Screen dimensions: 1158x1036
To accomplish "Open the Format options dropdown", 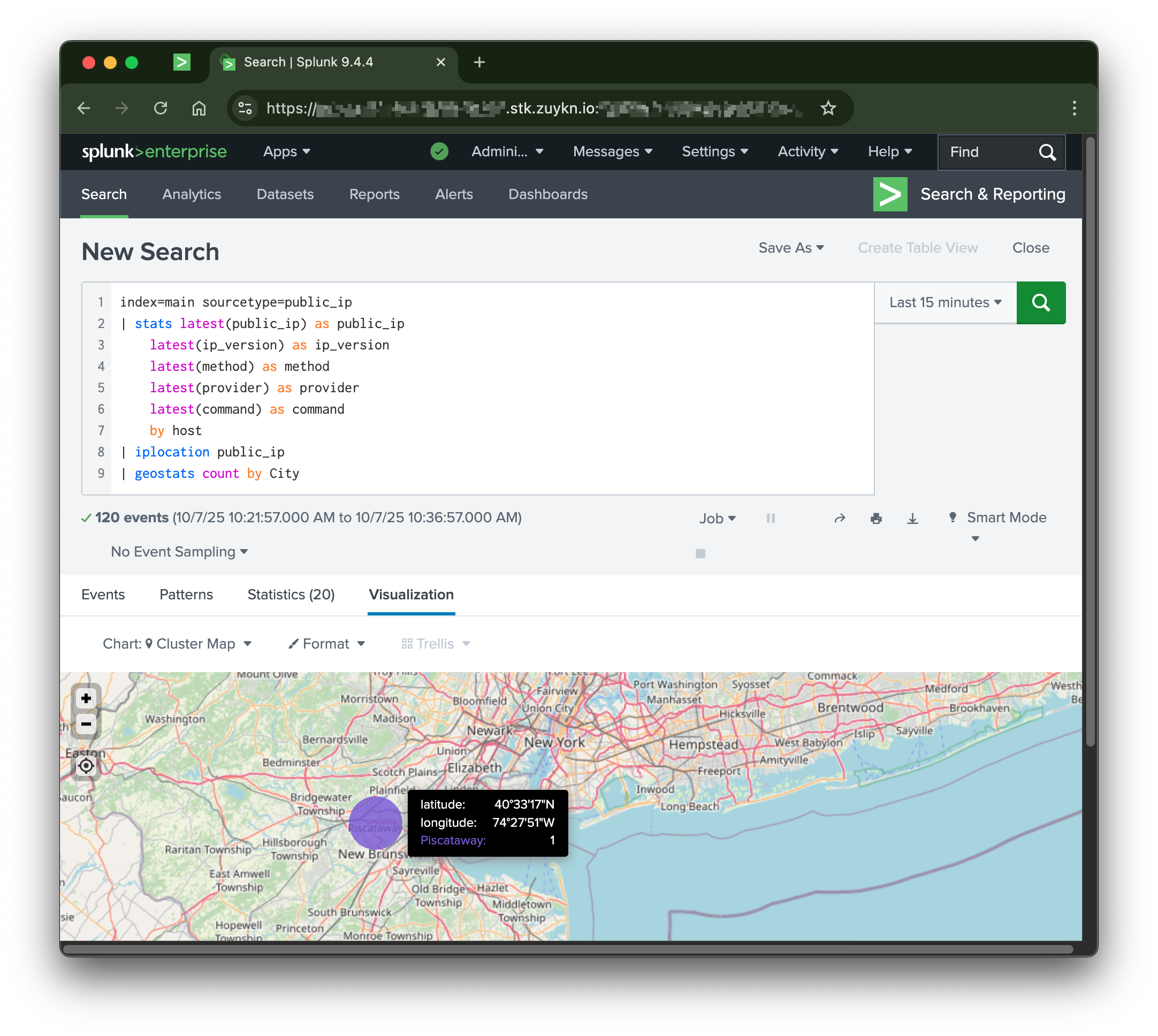I will coord(326,644).
